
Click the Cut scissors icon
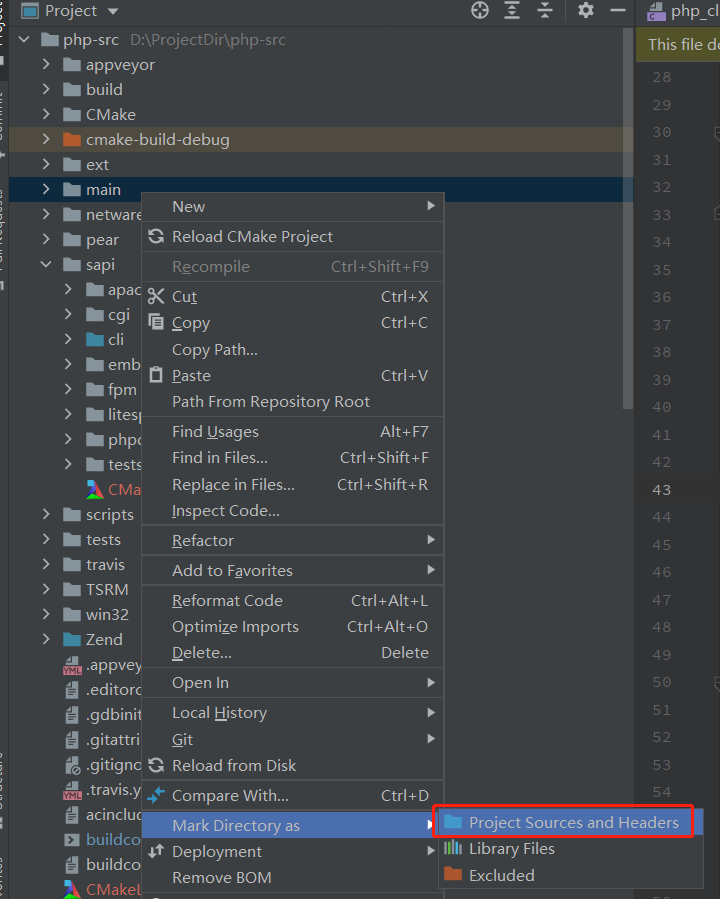pyautogui.click(x=156, y=296)
